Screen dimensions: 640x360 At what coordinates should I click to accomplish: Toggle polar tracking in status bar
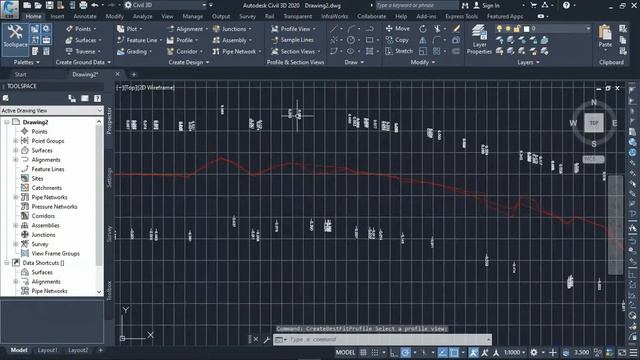(405, 352)
